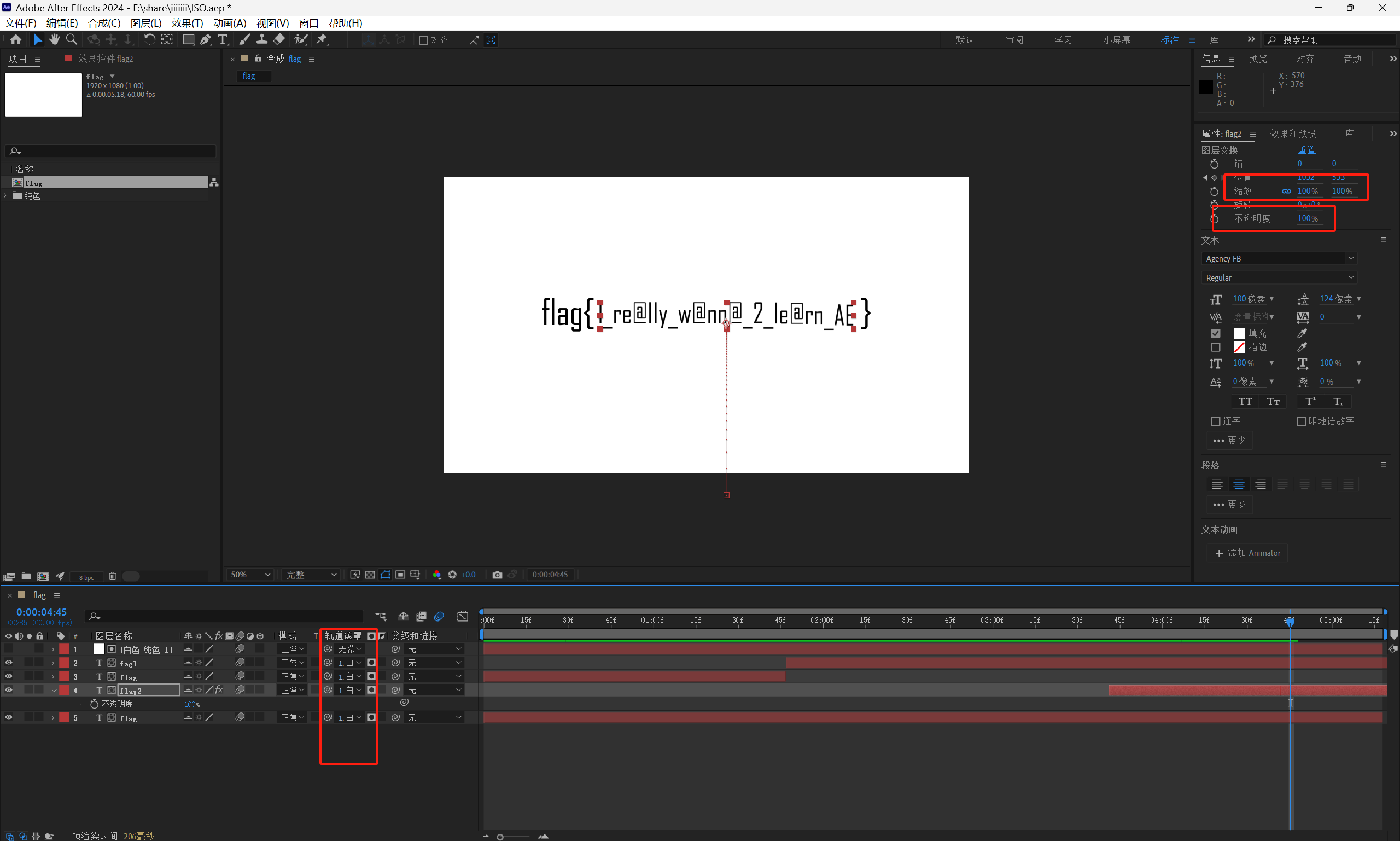Select the Rotation tool
This screenshot has height=841, width=1400.
click(x=149, y=39)
